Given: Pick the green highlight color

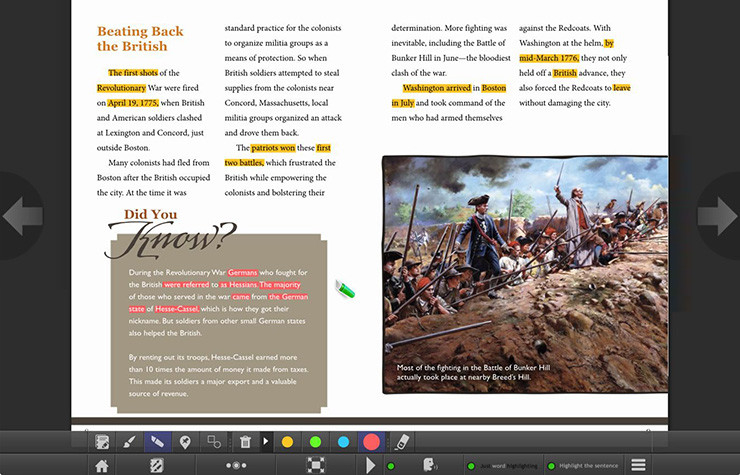Looking at the screenshot, I should (315, 442).
